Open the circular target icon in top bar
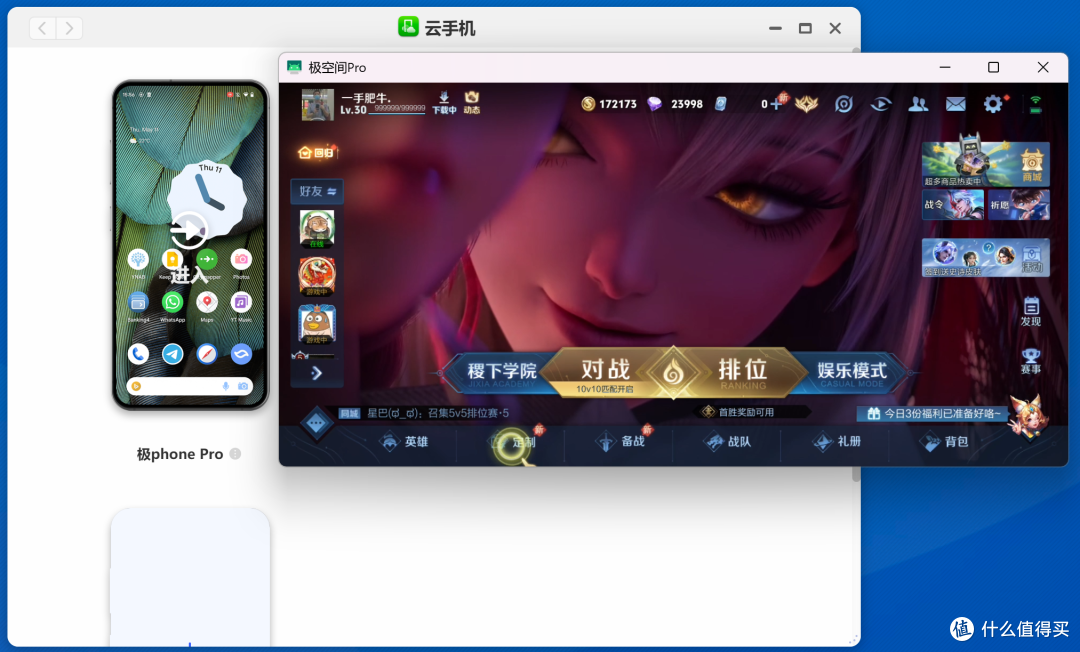The height and width of the screenshot is (652, 1080). tap(844, 104)
